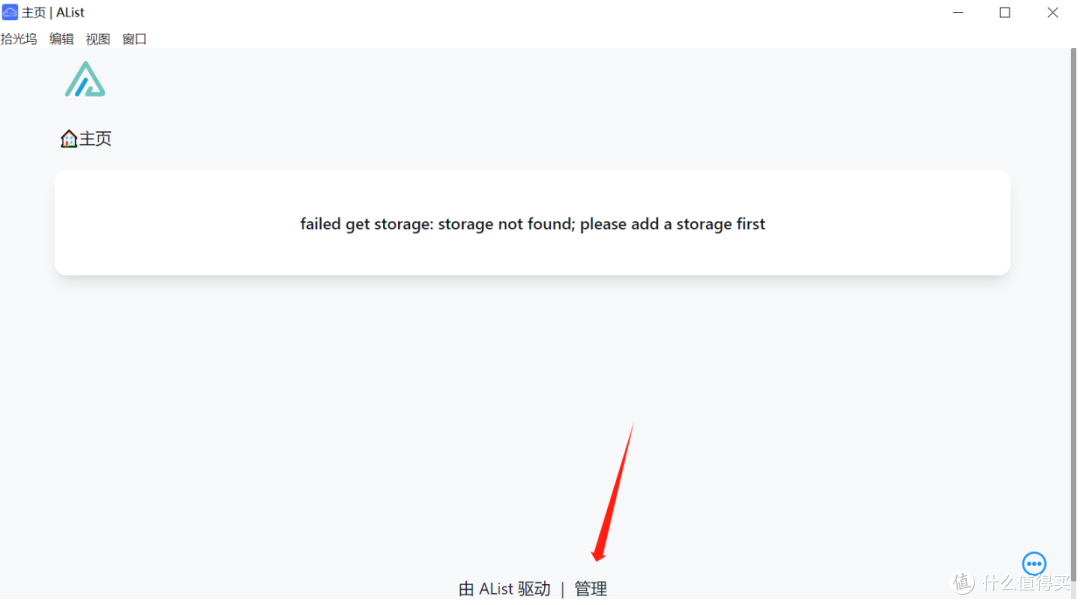Click the 什么值得买 watermark text

[x=1026, y=583]
